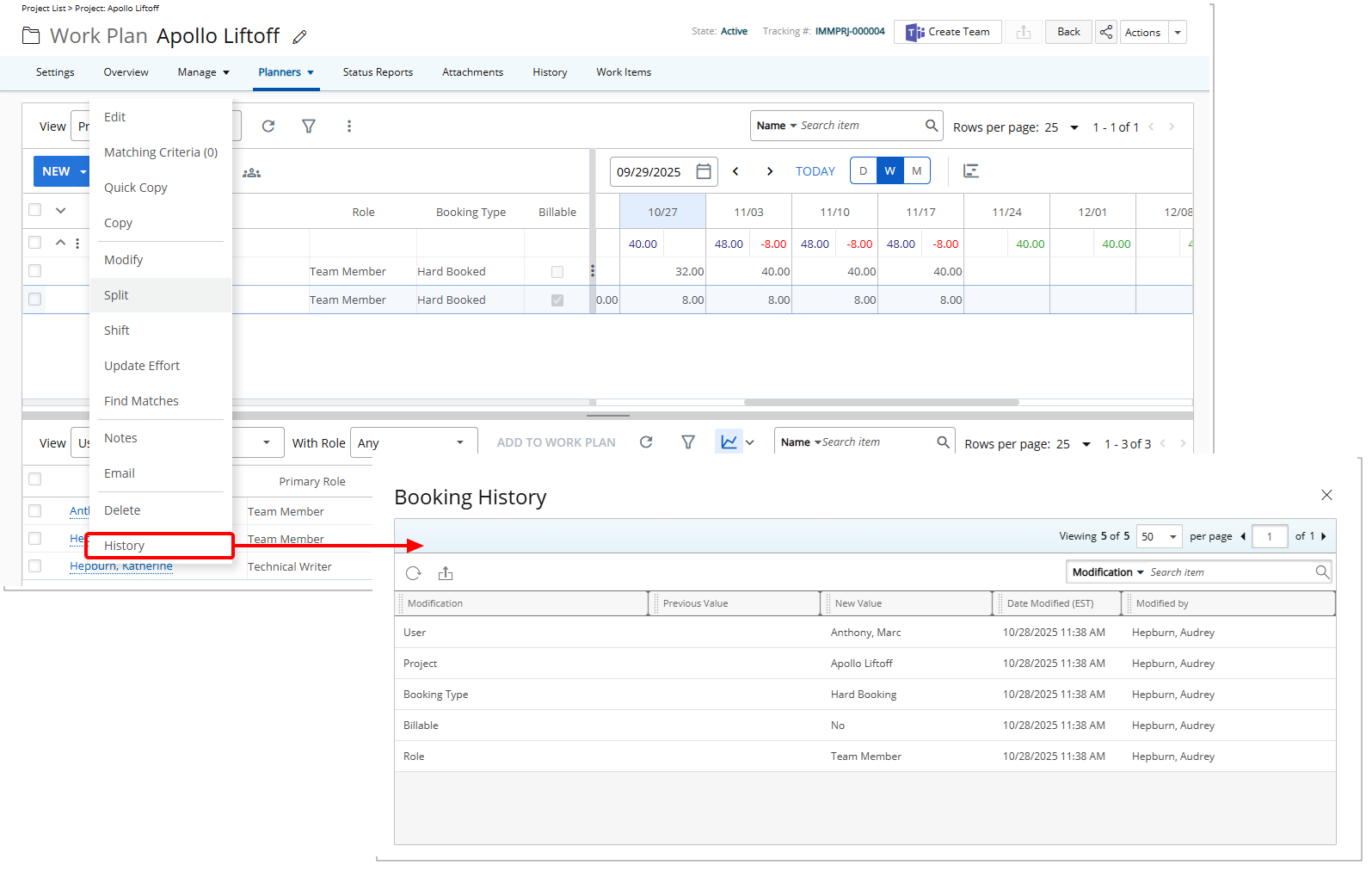The height and width of the screenshot is (871, 1372).
Task: Close the Booking History dialog
Action: pos(1326,495)
